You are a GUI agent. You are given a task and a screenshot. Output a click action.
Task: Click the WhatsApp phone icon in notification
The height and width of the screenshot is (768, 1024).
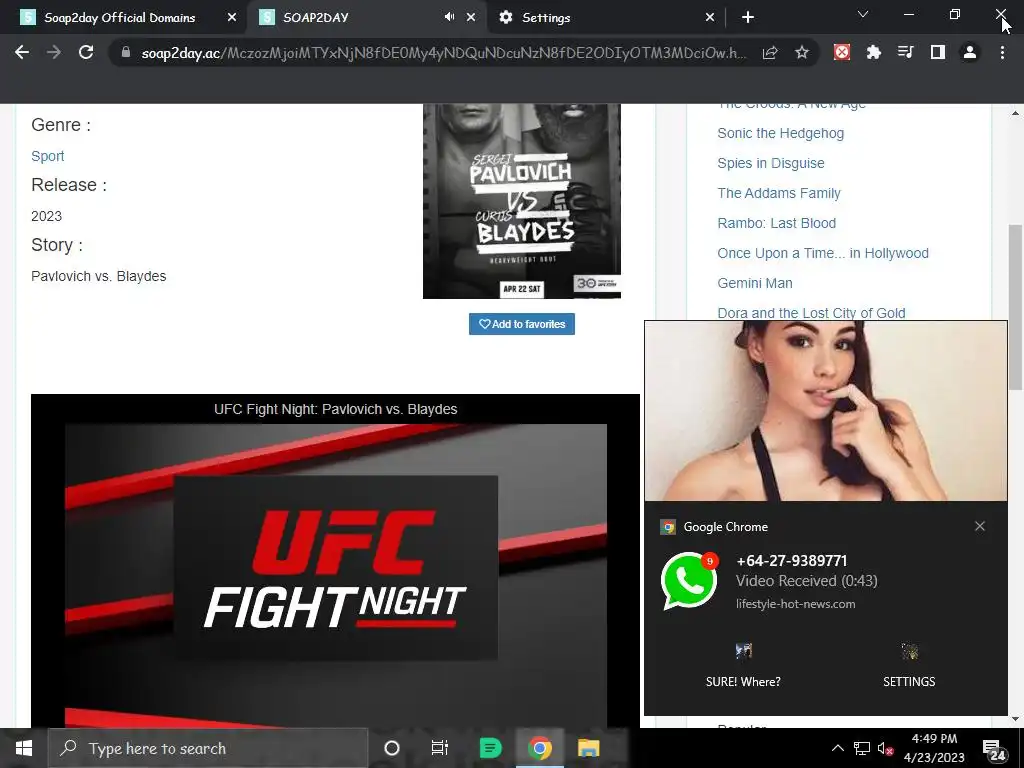[x=689, y=581]
